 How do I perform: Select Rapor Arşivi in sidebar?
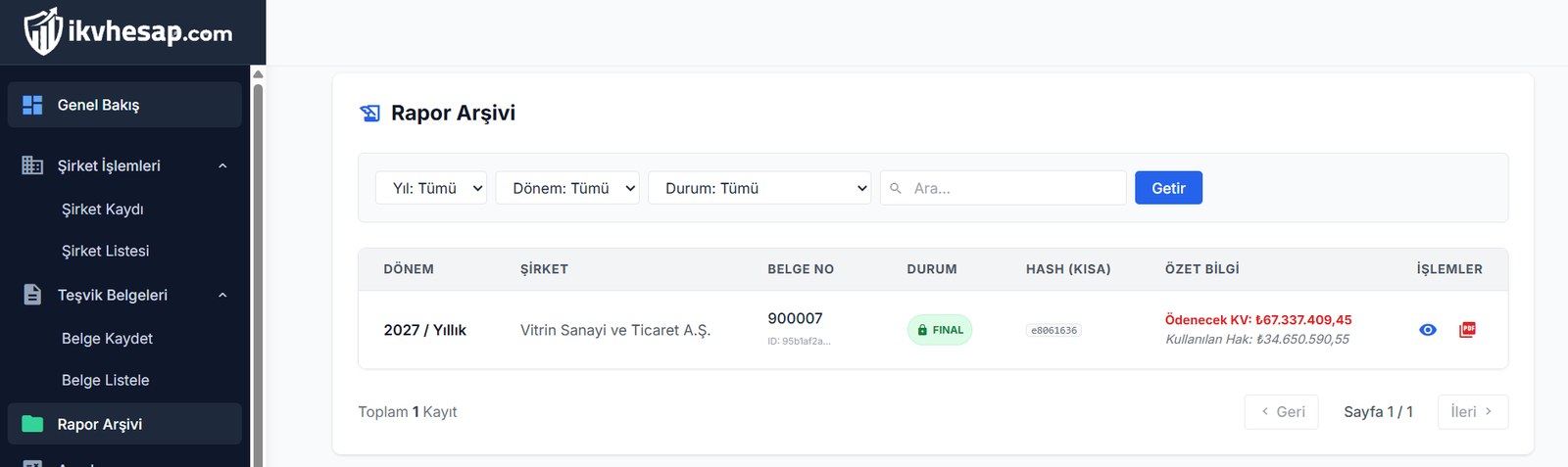pos(124,424)
